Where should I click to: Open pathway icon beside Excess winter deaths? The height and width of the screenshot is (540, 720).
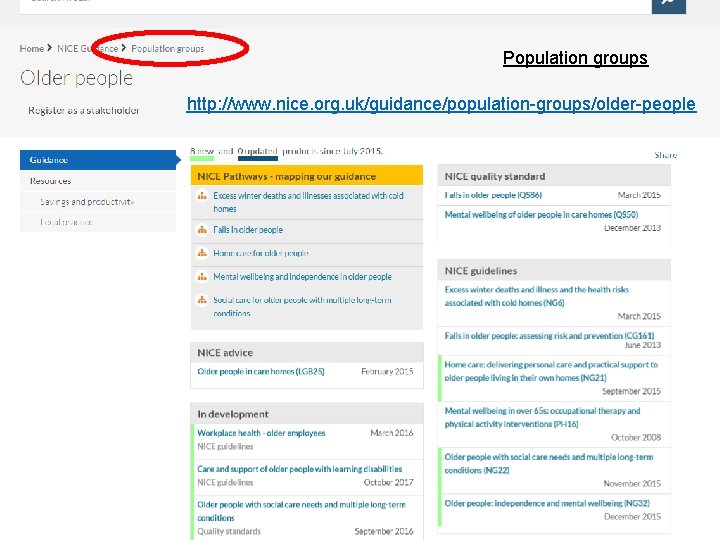(202, 196)
